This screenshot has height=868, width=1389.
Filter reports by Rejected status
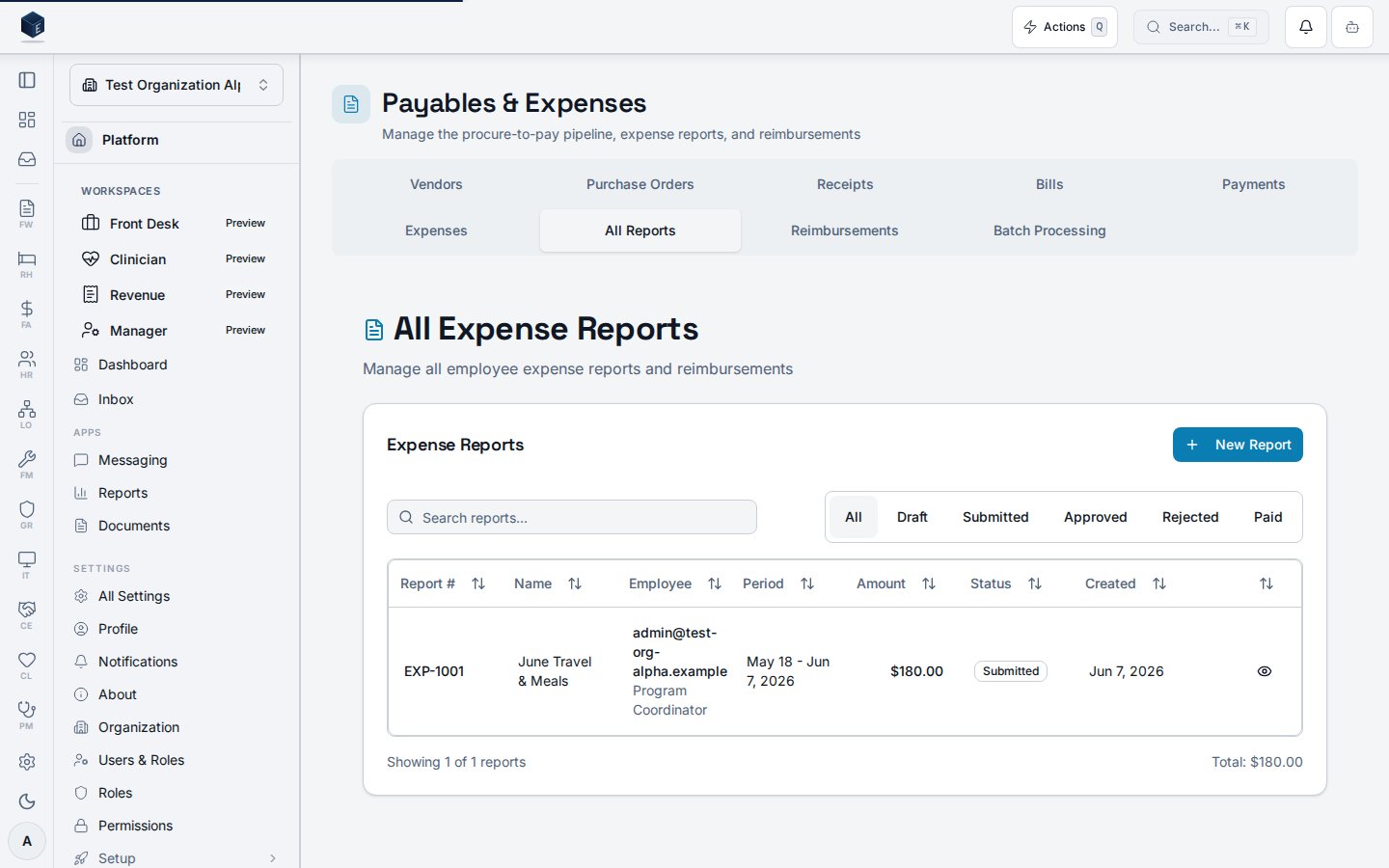[x=1190, y=517]
